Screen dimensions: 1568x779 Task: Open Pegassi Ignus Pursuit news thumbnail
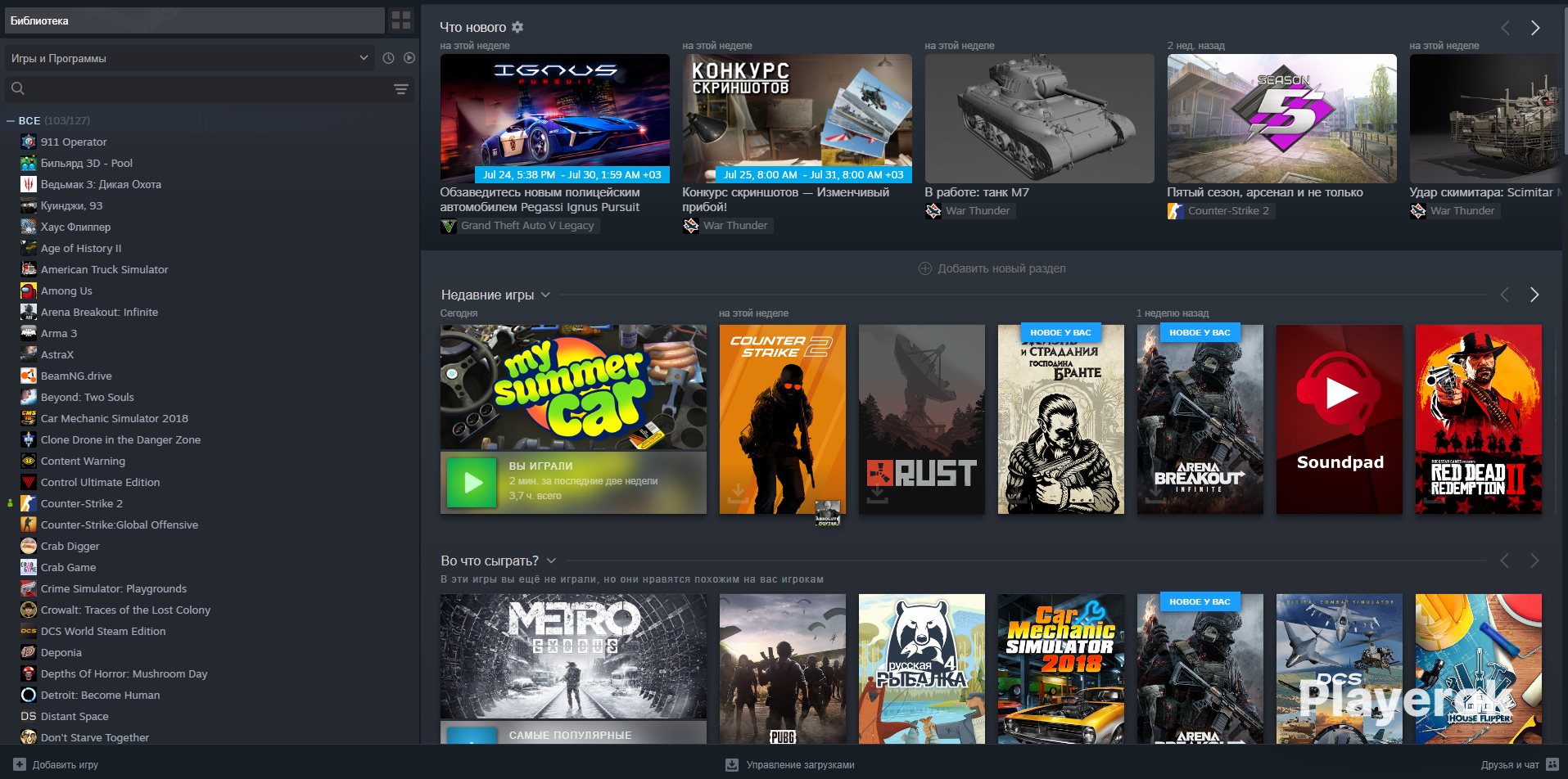click(555, 118)
